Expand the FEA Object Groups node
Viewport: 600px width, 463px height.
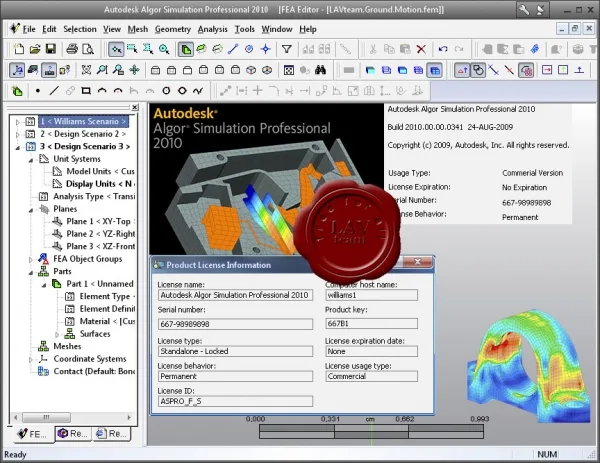point(31,259)
